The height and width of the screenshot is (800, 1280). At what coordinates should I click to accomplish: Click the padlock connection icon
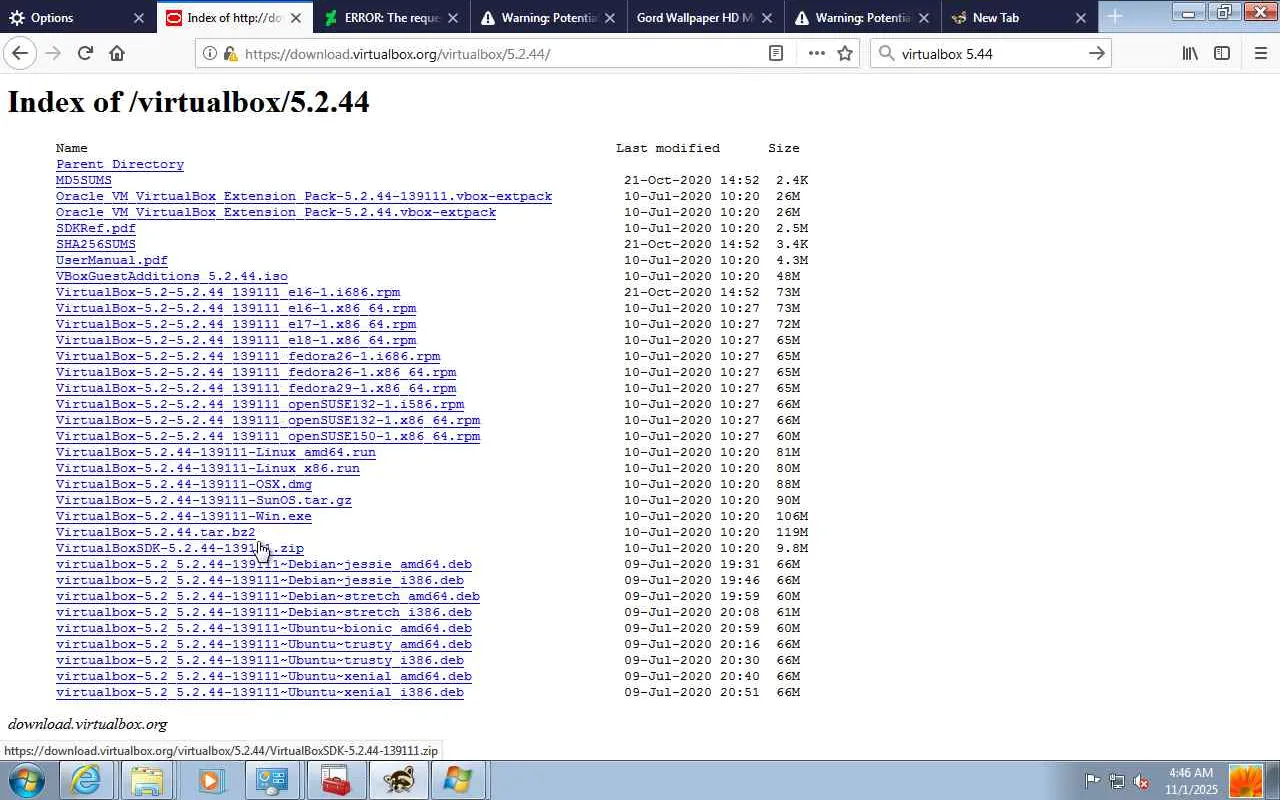230,54
